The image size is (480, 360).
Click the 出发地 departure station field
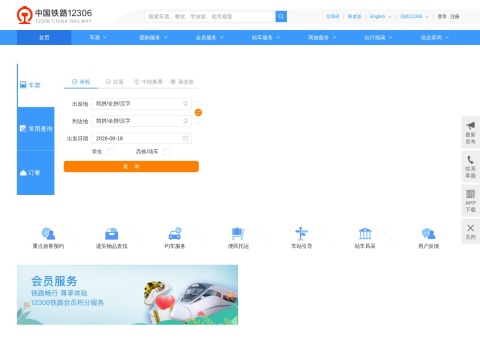[141, 104]
